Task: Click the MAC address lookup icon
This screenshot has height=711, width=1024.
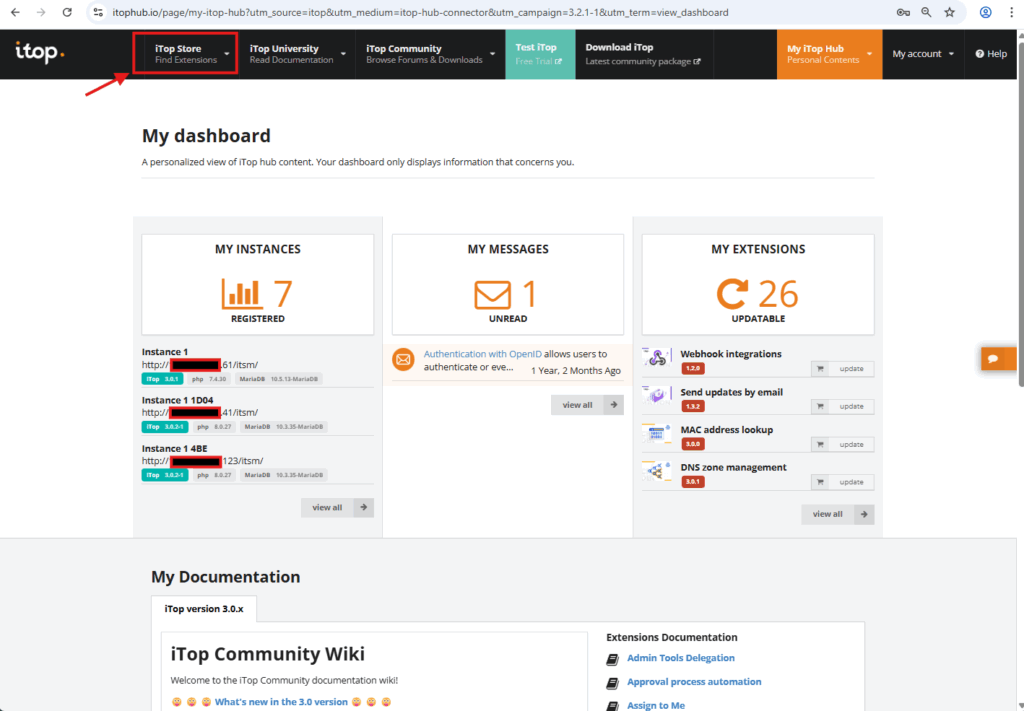Action: coord(657,435)
